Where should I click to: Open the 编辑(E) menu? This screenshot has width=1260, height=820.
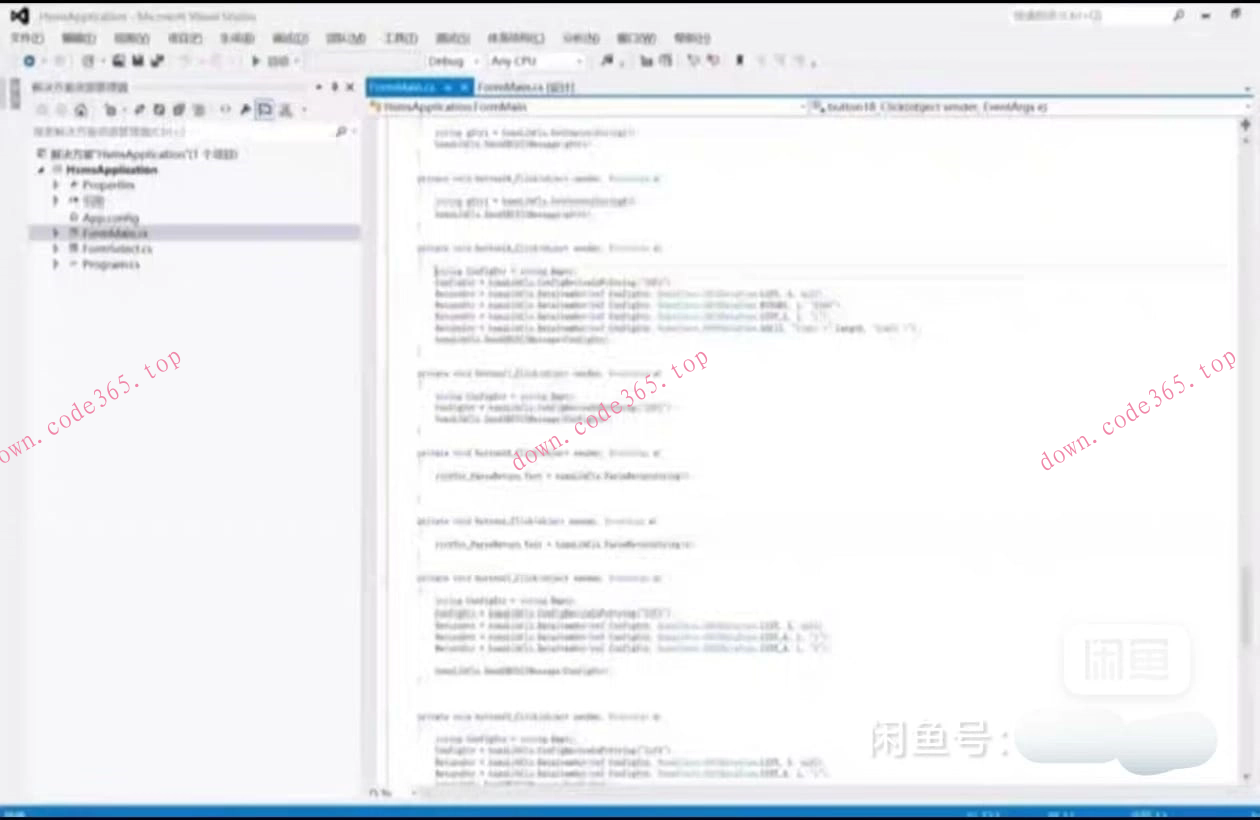(x=79, y=38)
